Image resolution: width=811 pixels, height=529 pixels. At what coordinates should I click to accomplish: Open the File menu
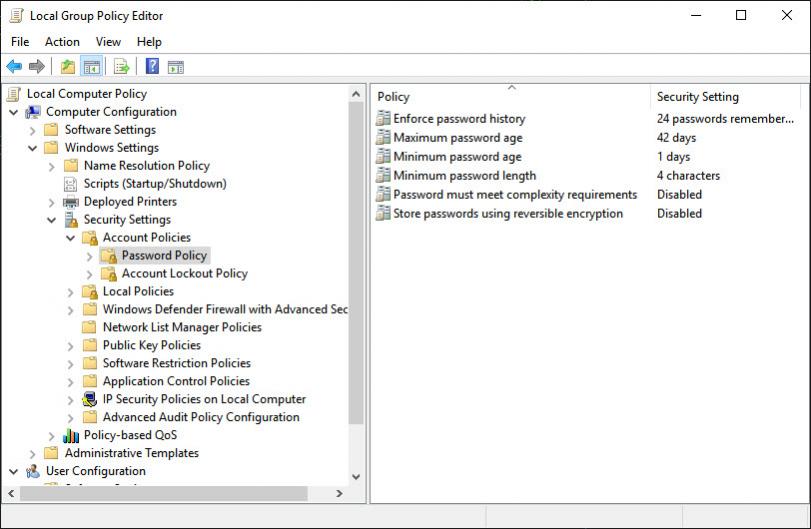point(20,41)
